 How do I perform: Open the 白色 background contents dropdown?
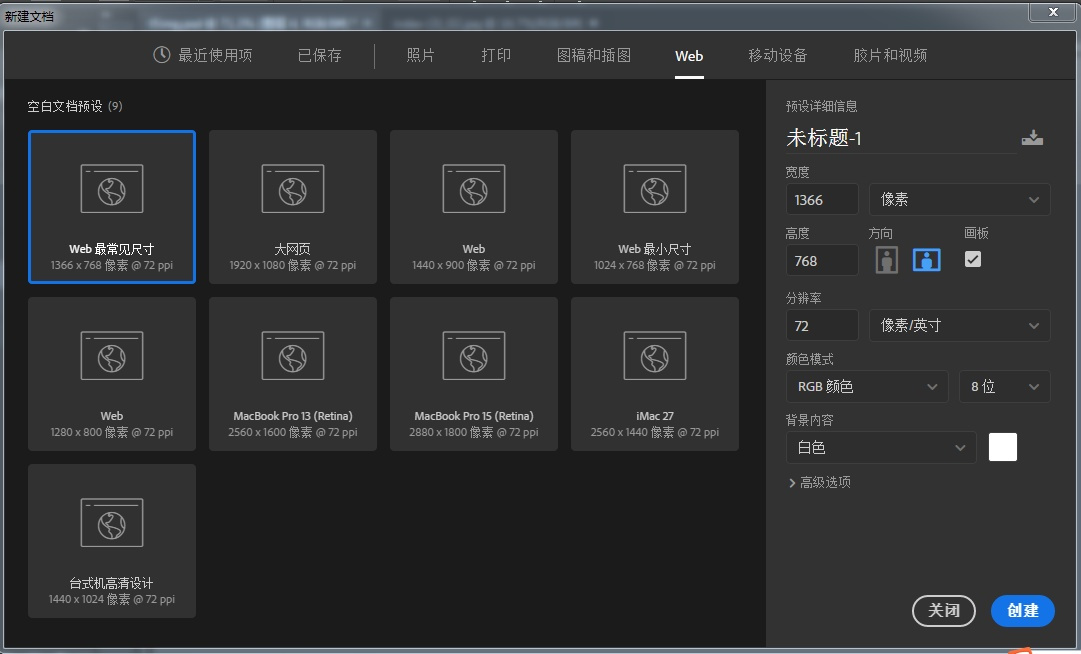(880, 447)
